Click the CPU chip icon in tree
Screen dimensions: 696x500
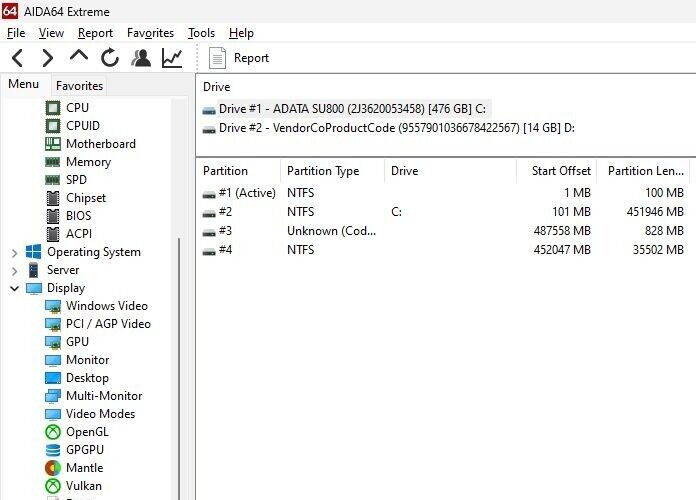coord(53,108)
